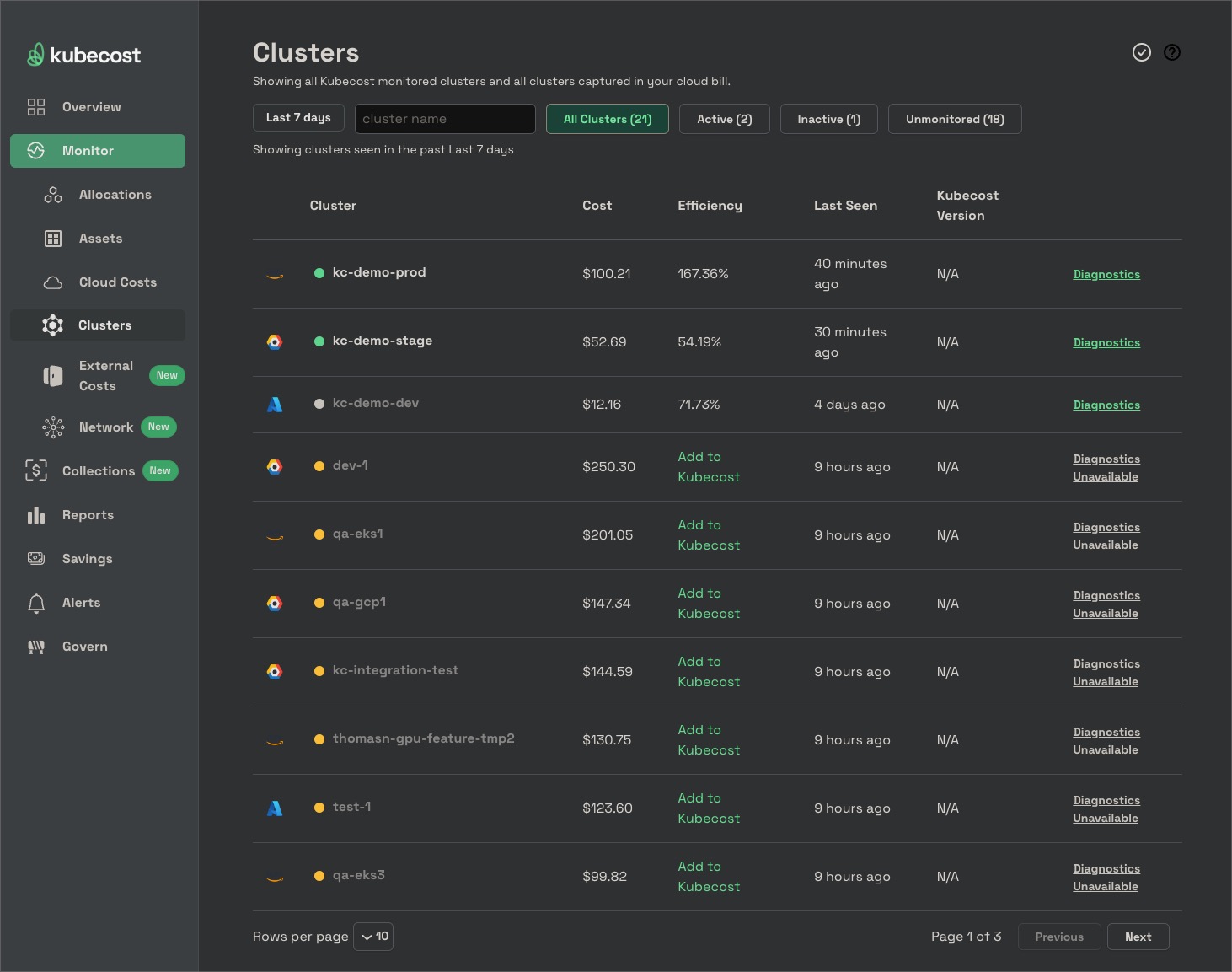The width and height of the screenshot is (1232, 972).
Task: Click the External Costs icon
Action: pos(53,376)
